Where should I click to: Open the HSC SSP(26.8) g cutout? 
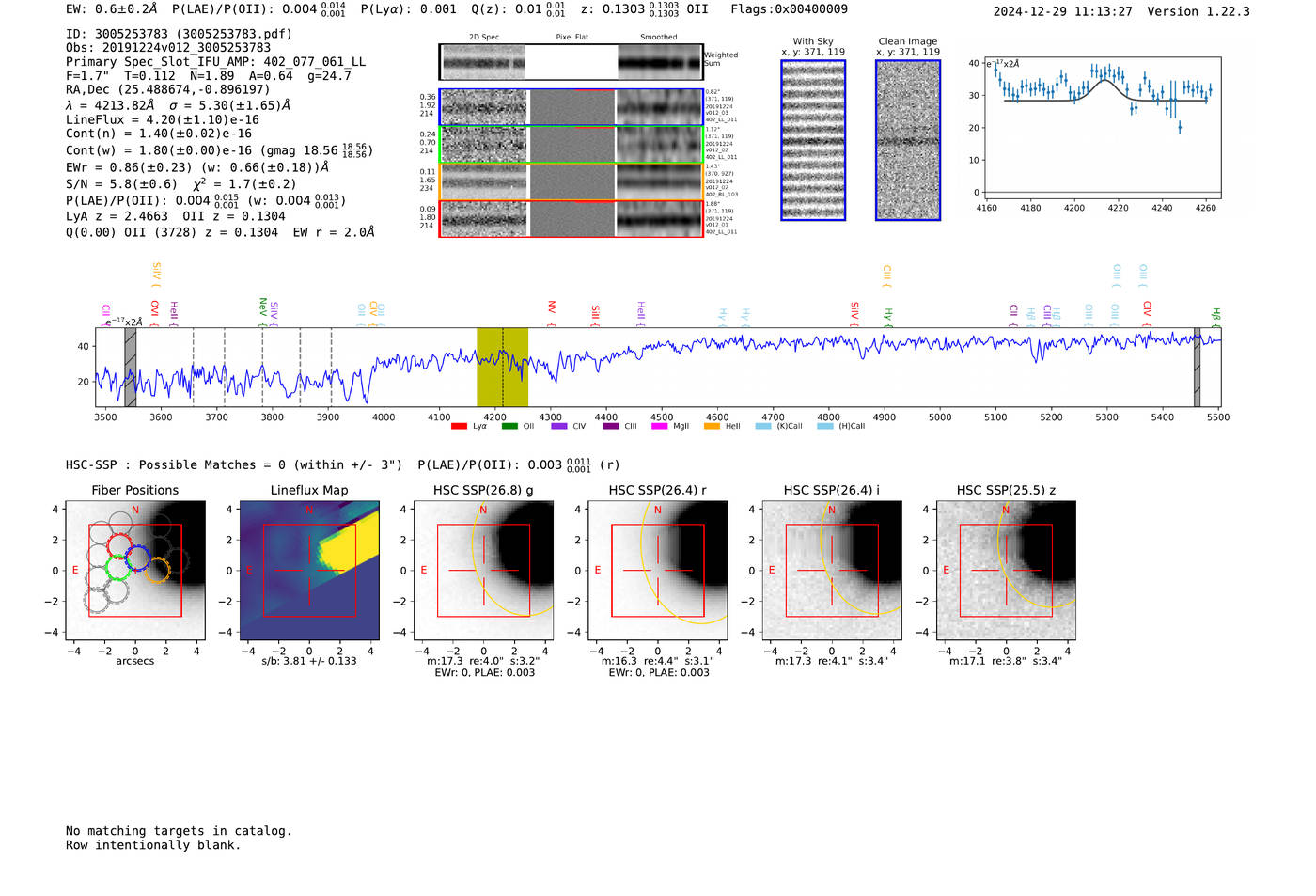(483, 571)
